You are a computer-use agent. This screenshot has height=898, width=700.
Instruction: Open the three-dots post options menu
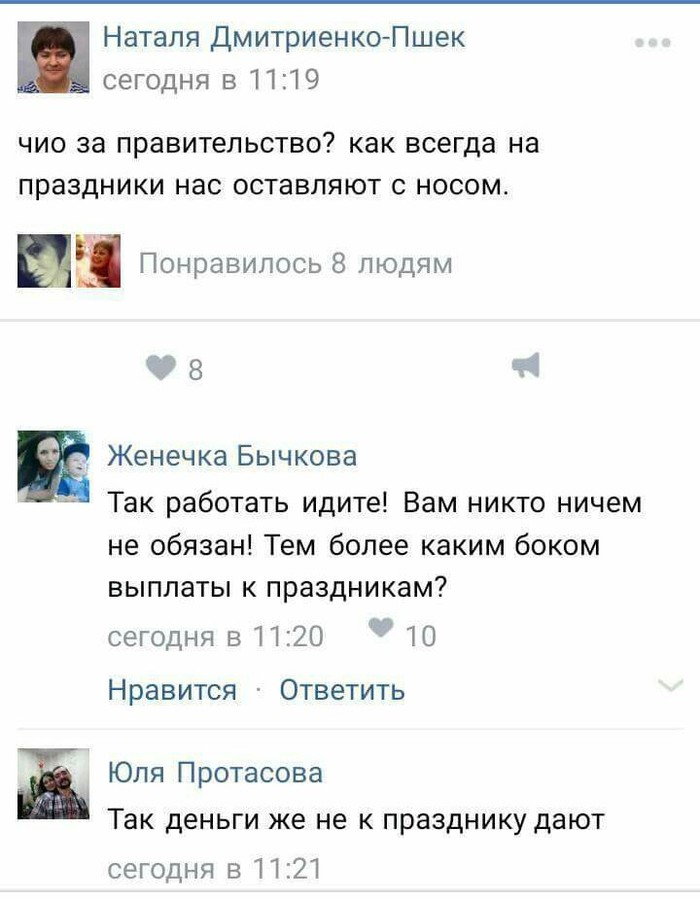(652, 43)
